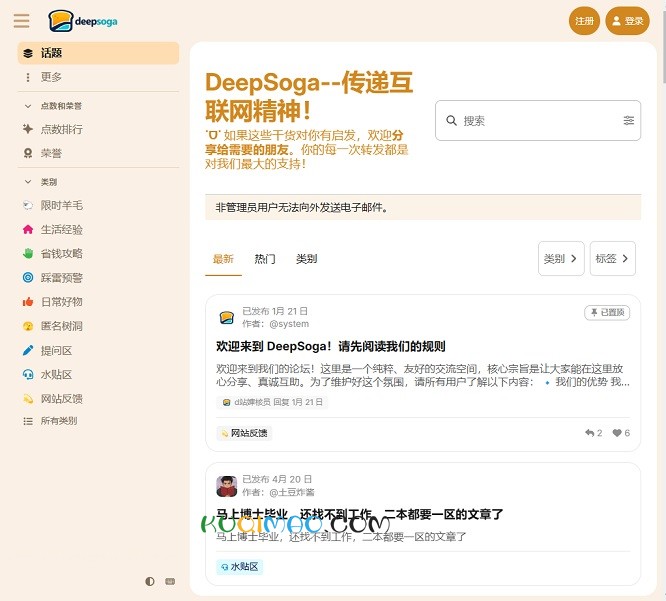Open the 提问区 category
Image resolution: width=666 pixels, height=601 pixels.
pos(98,350)
